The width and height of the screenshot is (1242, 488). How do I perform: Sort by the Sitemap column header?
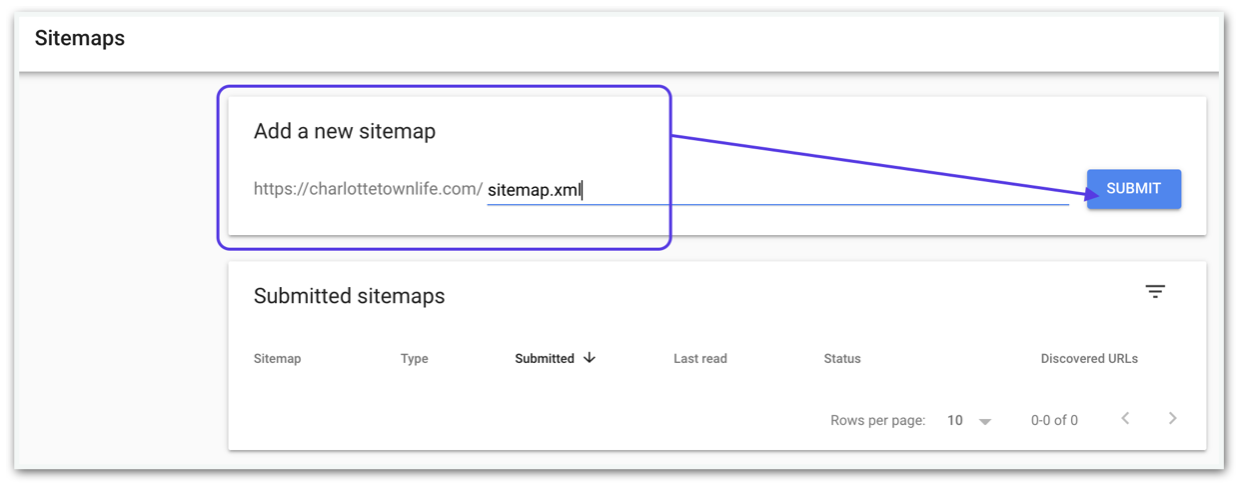[x=277, y=359]
